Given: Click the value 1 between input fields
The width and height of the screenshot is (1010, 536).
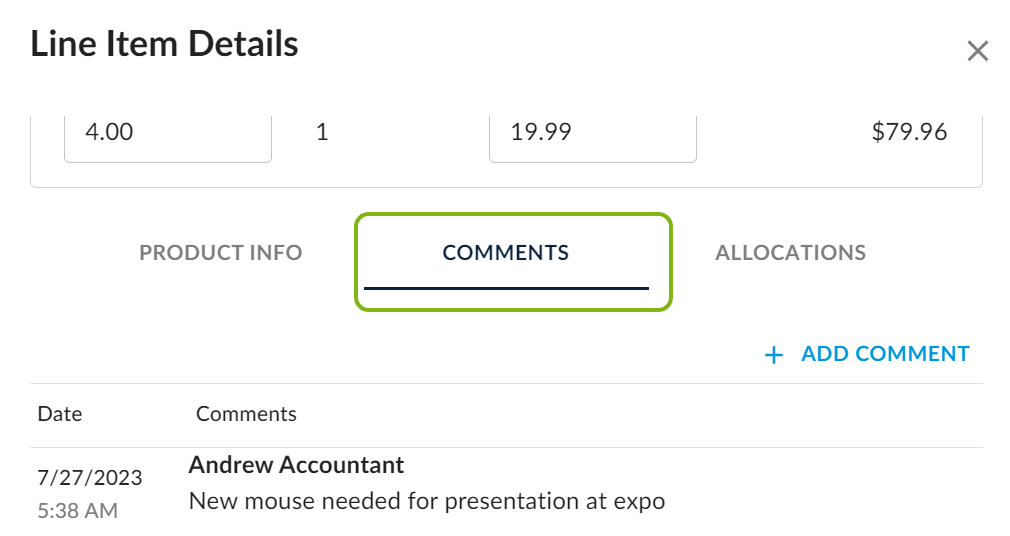Looking at the screenshot, I should 322,133.
